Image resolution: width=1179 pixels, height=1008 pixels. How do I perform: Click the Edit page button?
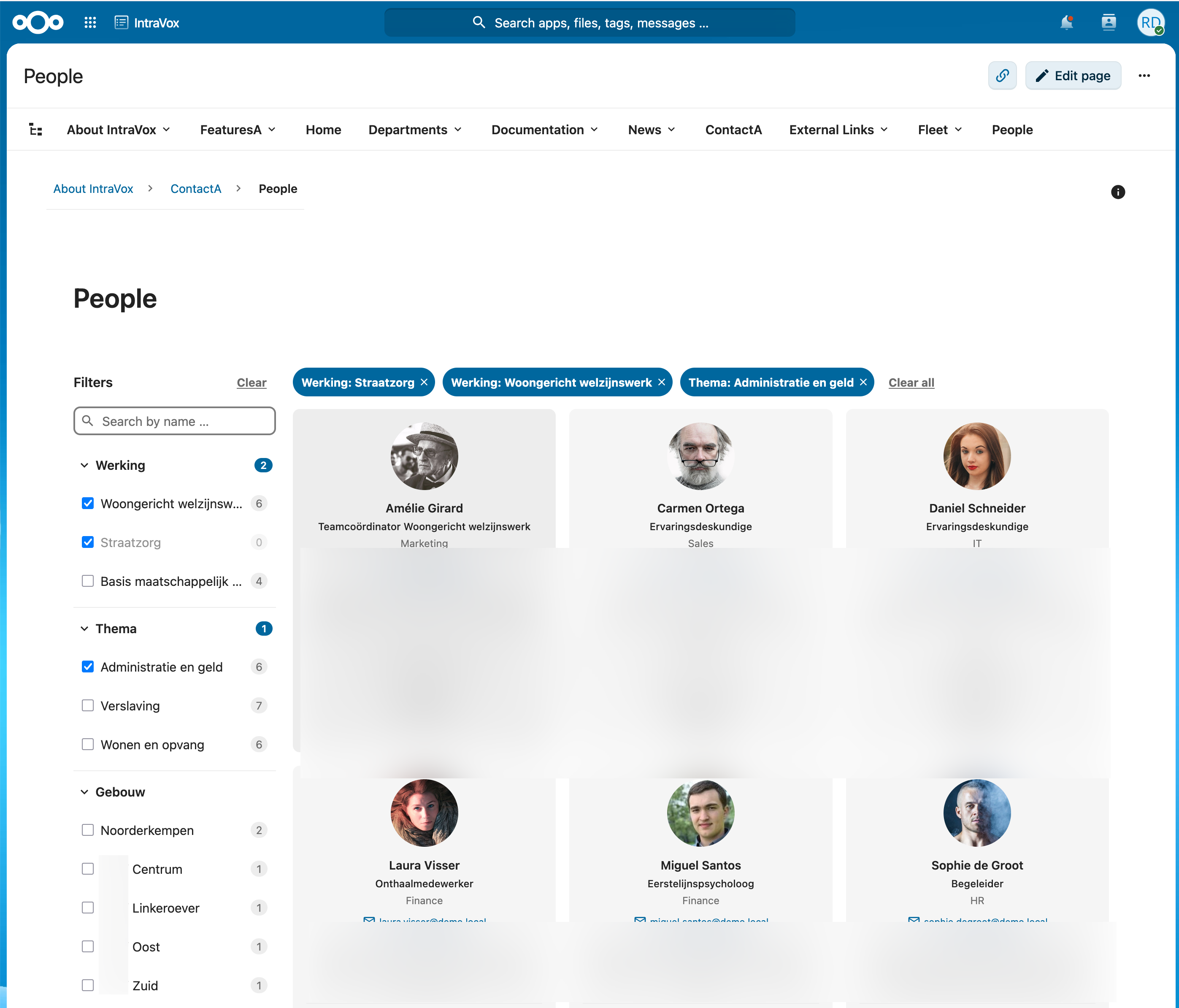coord(1073,76)
